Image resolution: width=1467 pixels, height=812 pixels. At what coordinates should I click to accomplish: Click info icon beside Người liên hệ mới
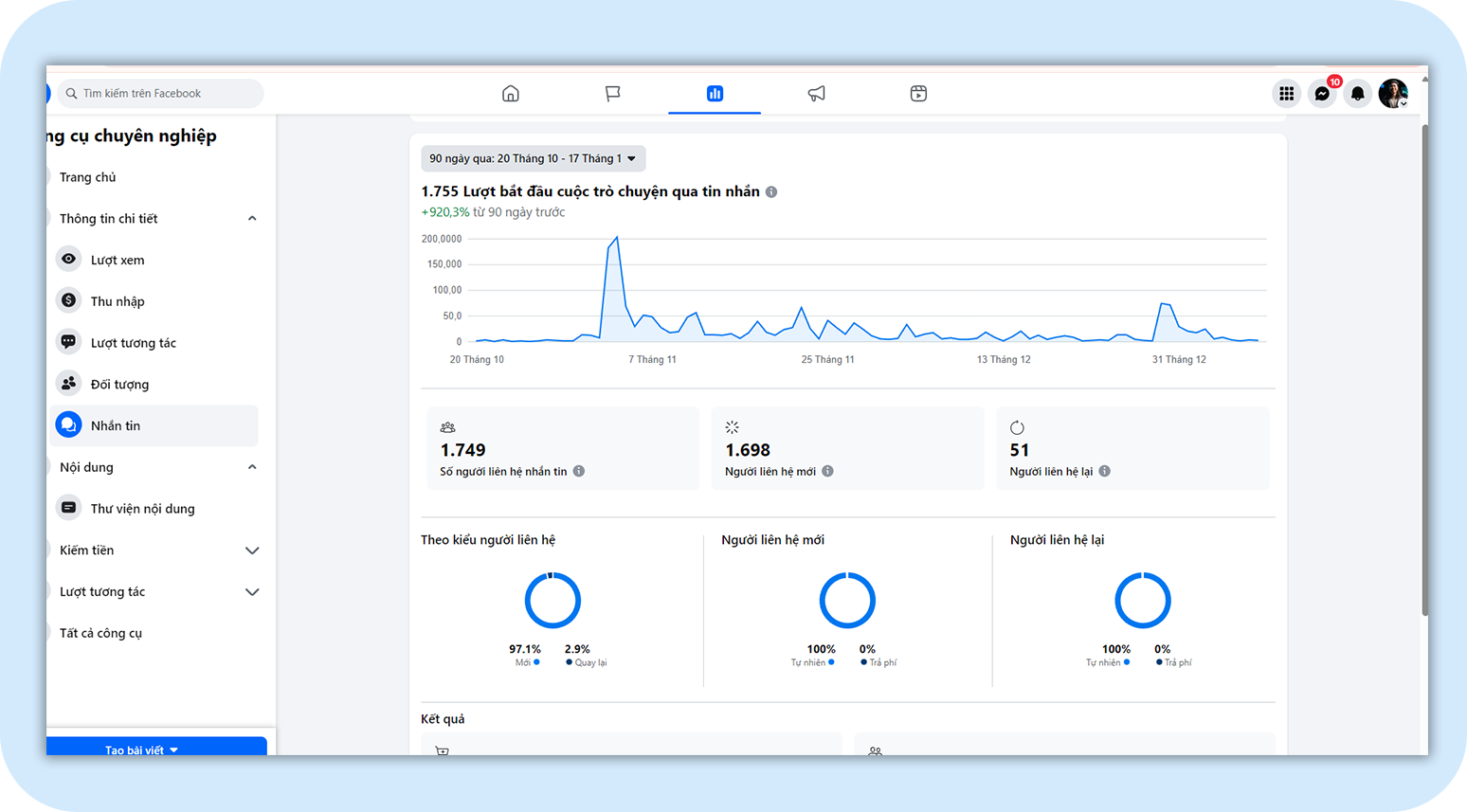coord(827,471)
